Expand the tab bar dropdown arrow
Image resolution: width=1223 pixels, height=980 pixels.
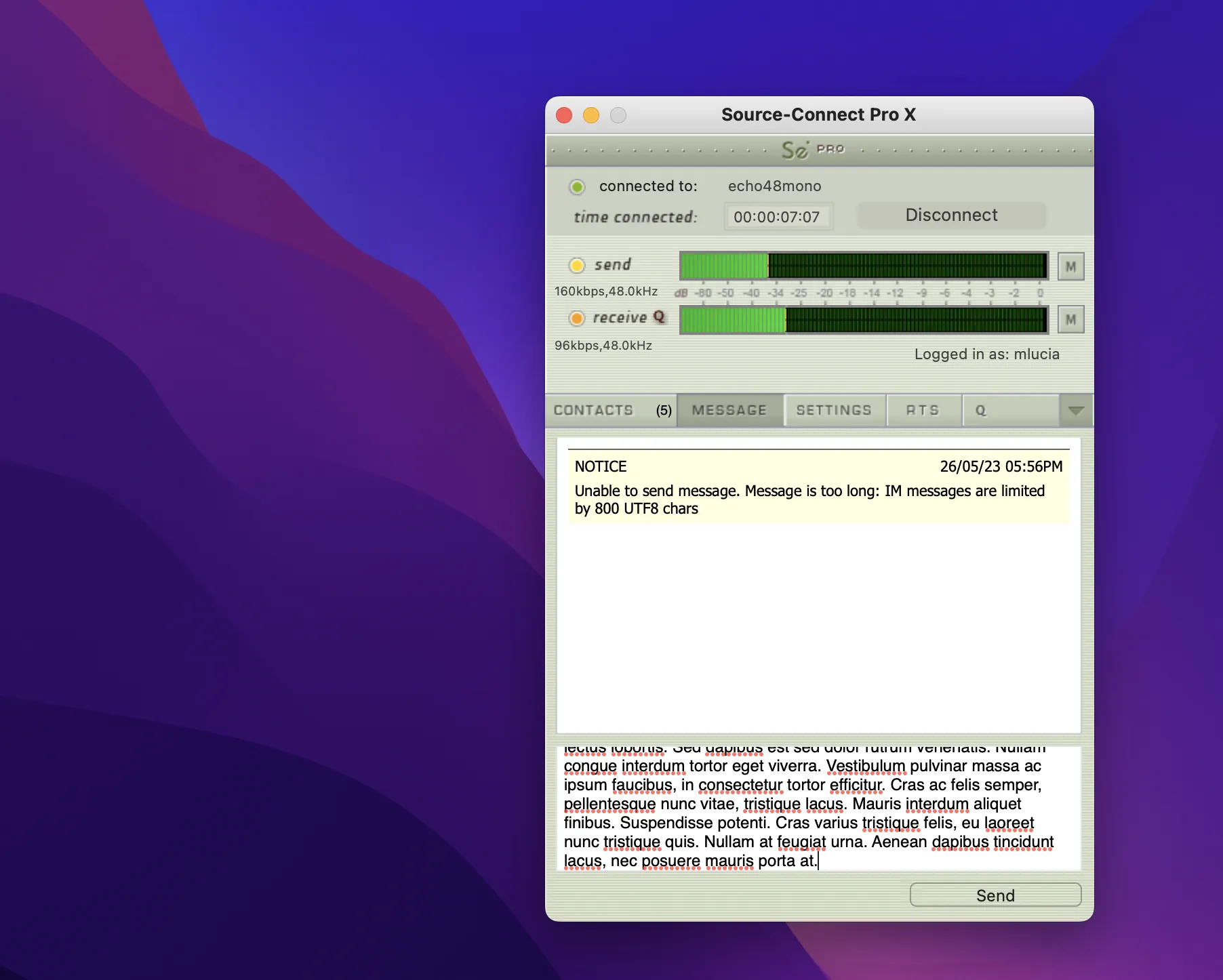tap(1076, 410)
